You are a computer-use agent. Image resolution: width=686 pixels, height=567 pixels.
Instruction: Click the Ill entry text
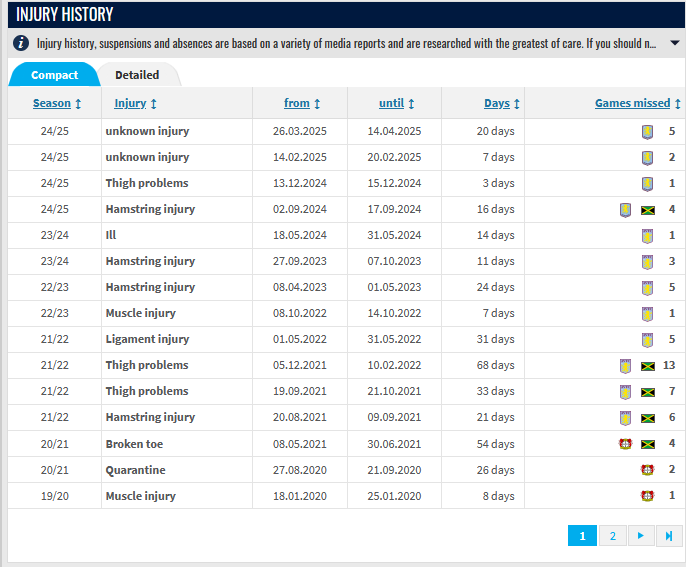coord(111,235)
